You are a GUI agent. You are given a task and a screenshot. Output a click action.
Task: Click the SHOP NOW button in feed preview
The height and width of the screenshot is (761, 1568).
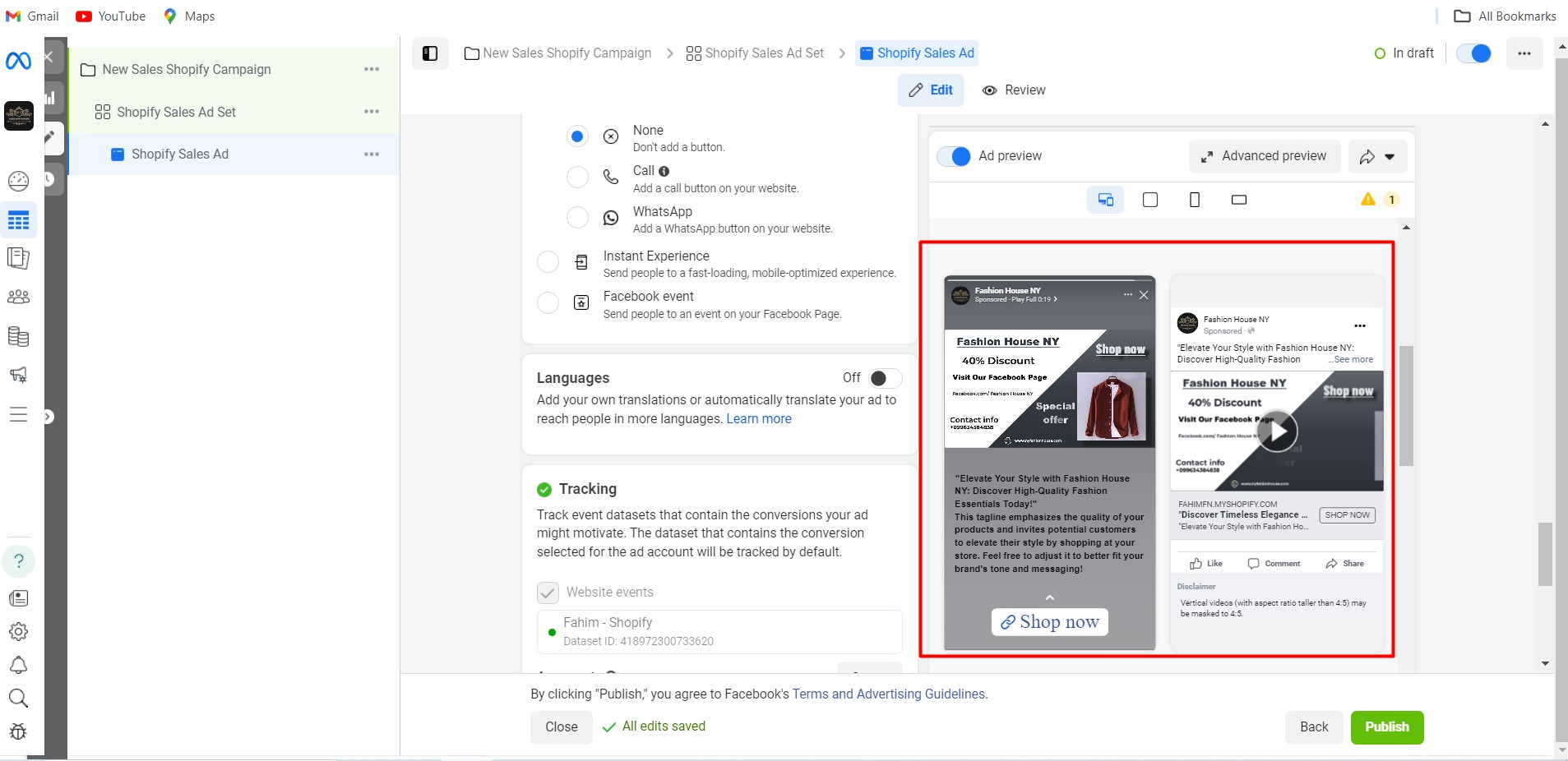[1348, 515]
